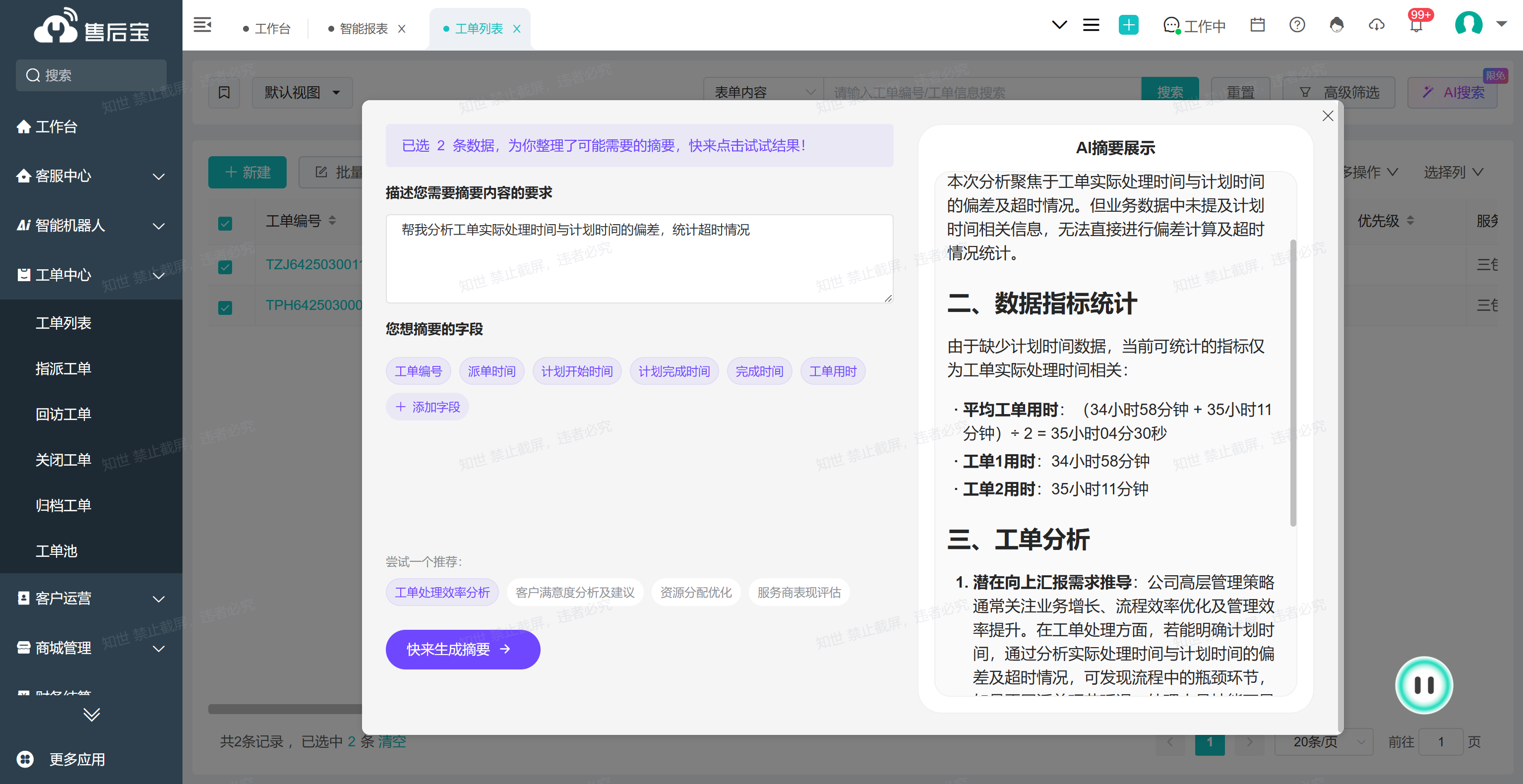Viewport: 1523px width, 784px height.
Task: Expand 客户运营 sidebar menu
Action: [x=91, y=599]
